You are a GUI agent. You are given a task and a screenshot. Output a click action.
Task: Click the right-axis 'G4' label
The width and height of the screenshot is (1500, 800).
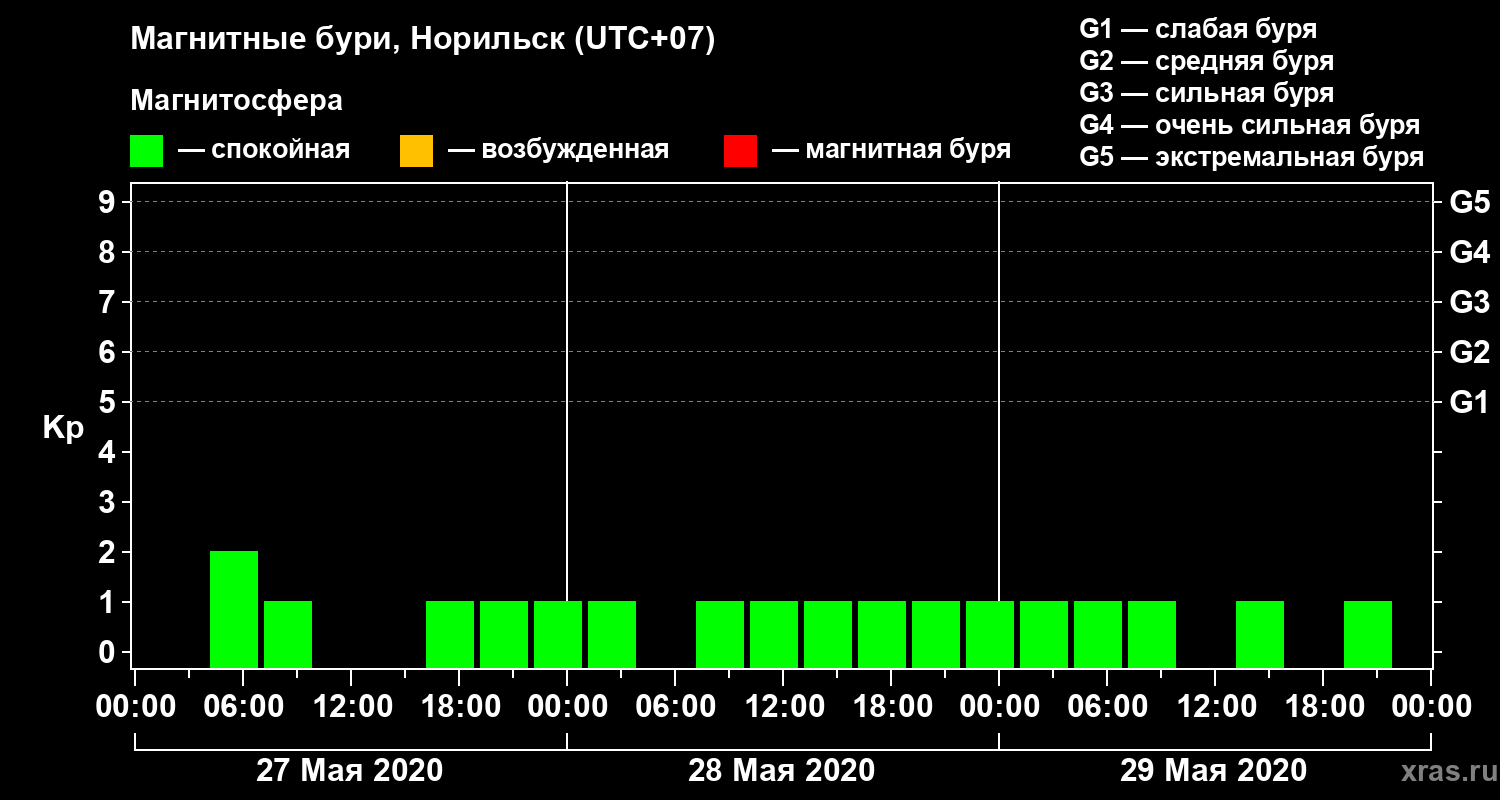(1469, 252)
